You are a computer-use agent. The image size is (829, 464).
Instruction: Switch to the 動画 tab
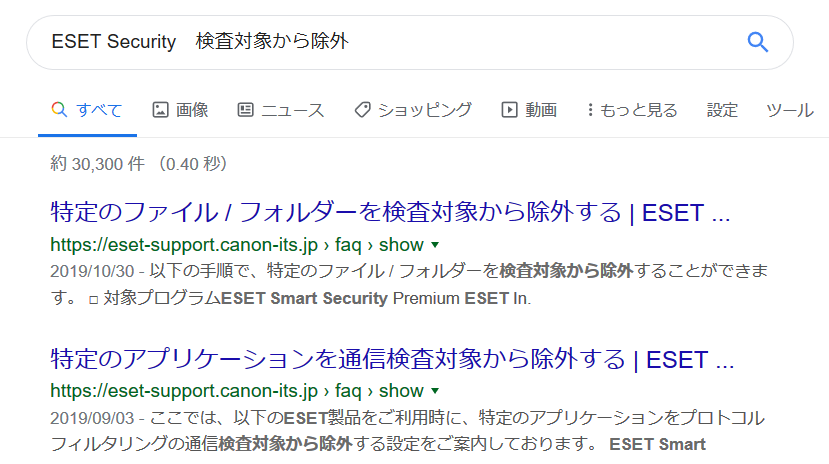[x=541, y=110]
